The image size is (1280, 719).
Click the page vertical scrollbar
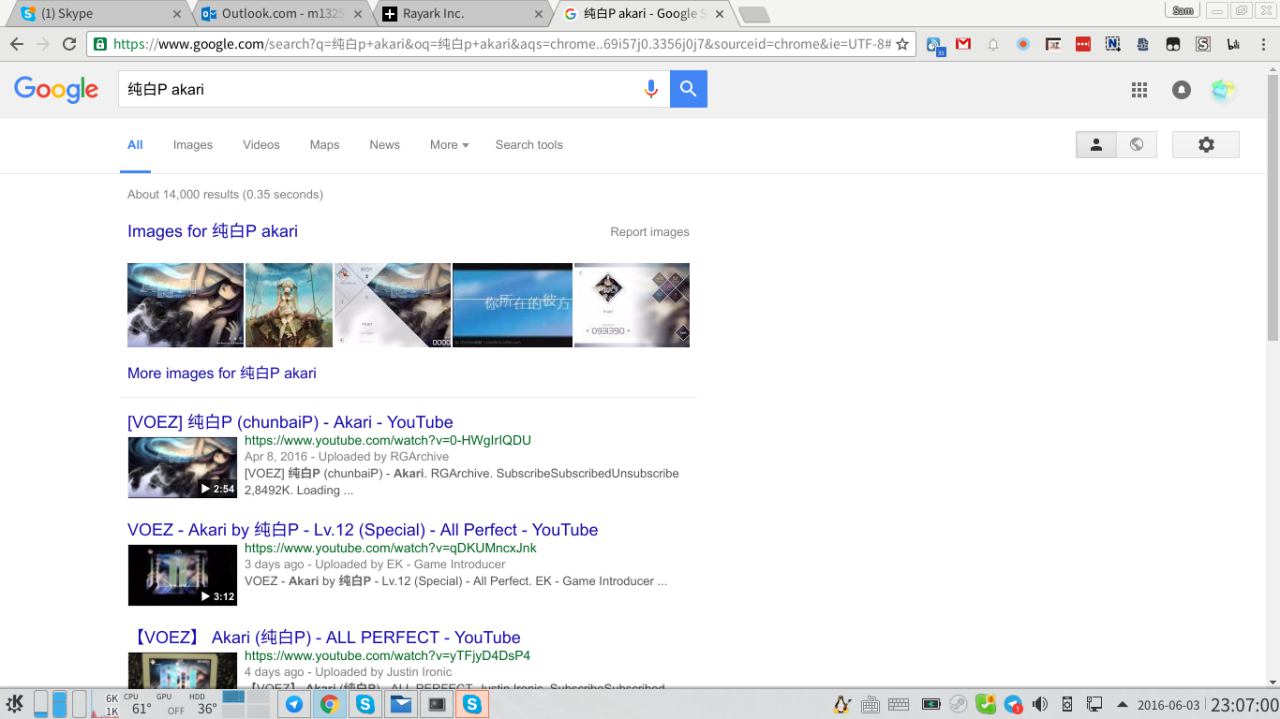(1272, 210)
